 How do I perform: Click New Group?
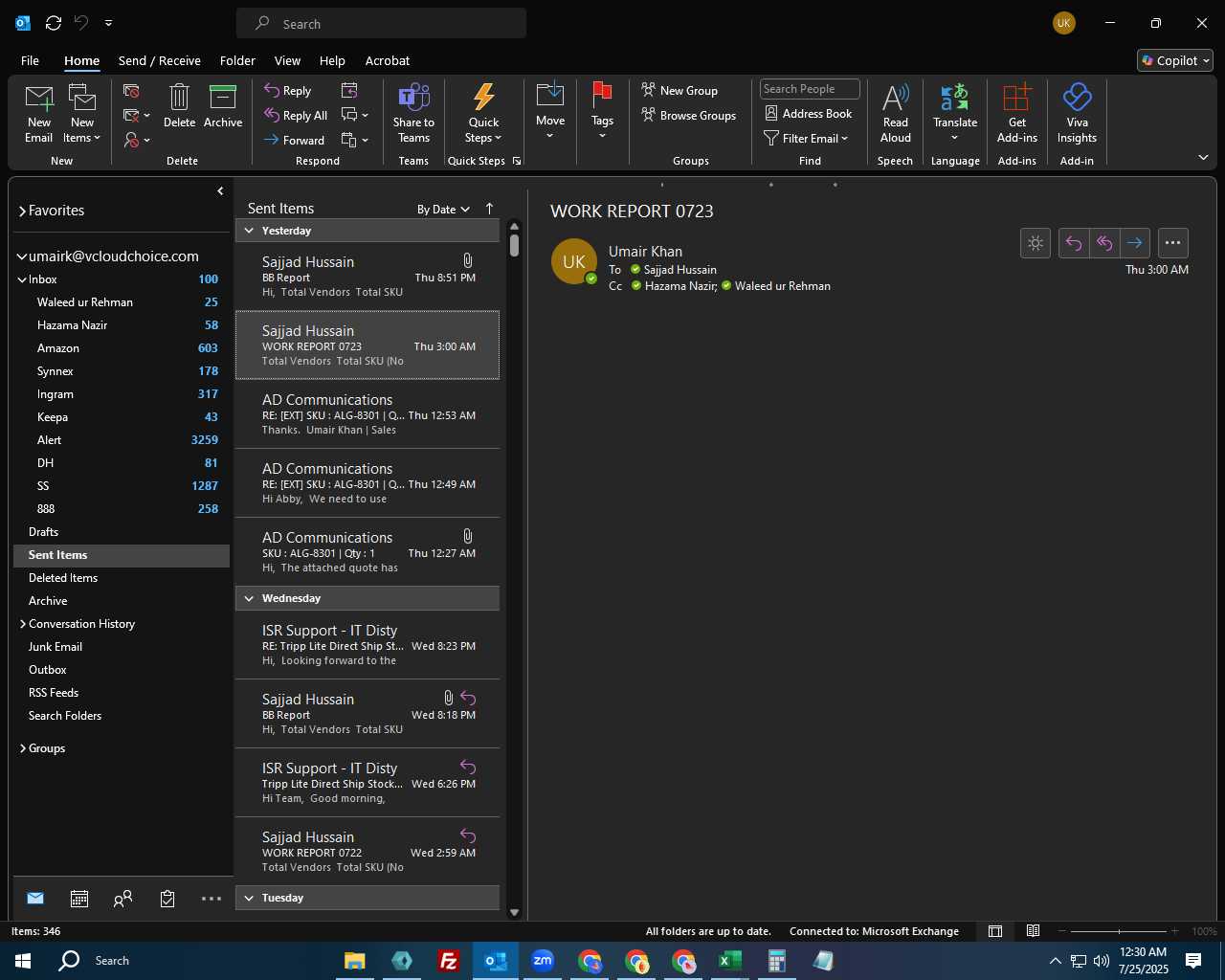[x=679, y=90]
